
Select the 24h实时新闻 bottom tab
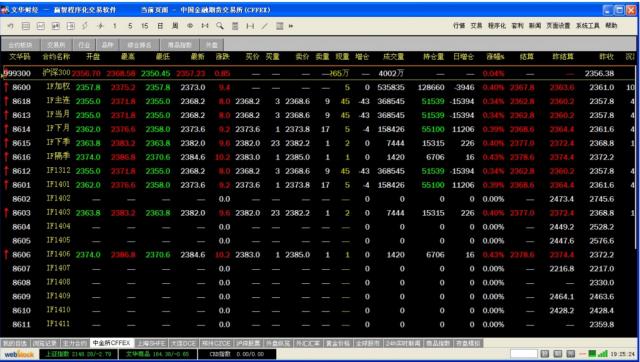point(402,343)
